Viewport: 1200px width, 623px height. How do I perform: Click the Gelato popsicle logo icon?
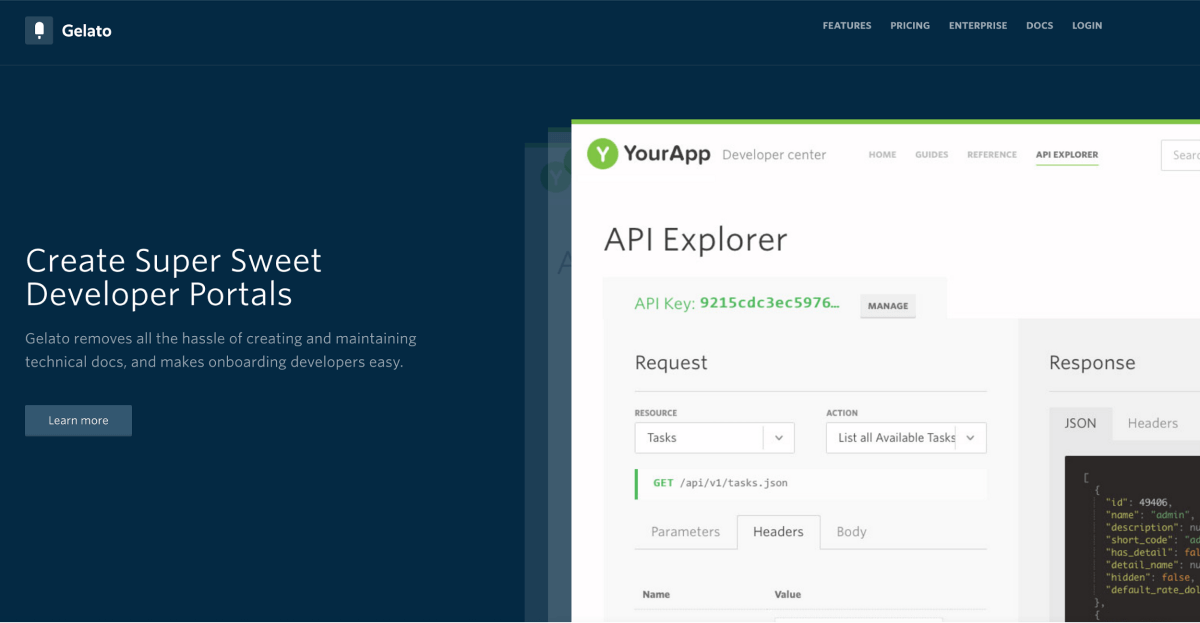tap(39, 30)
